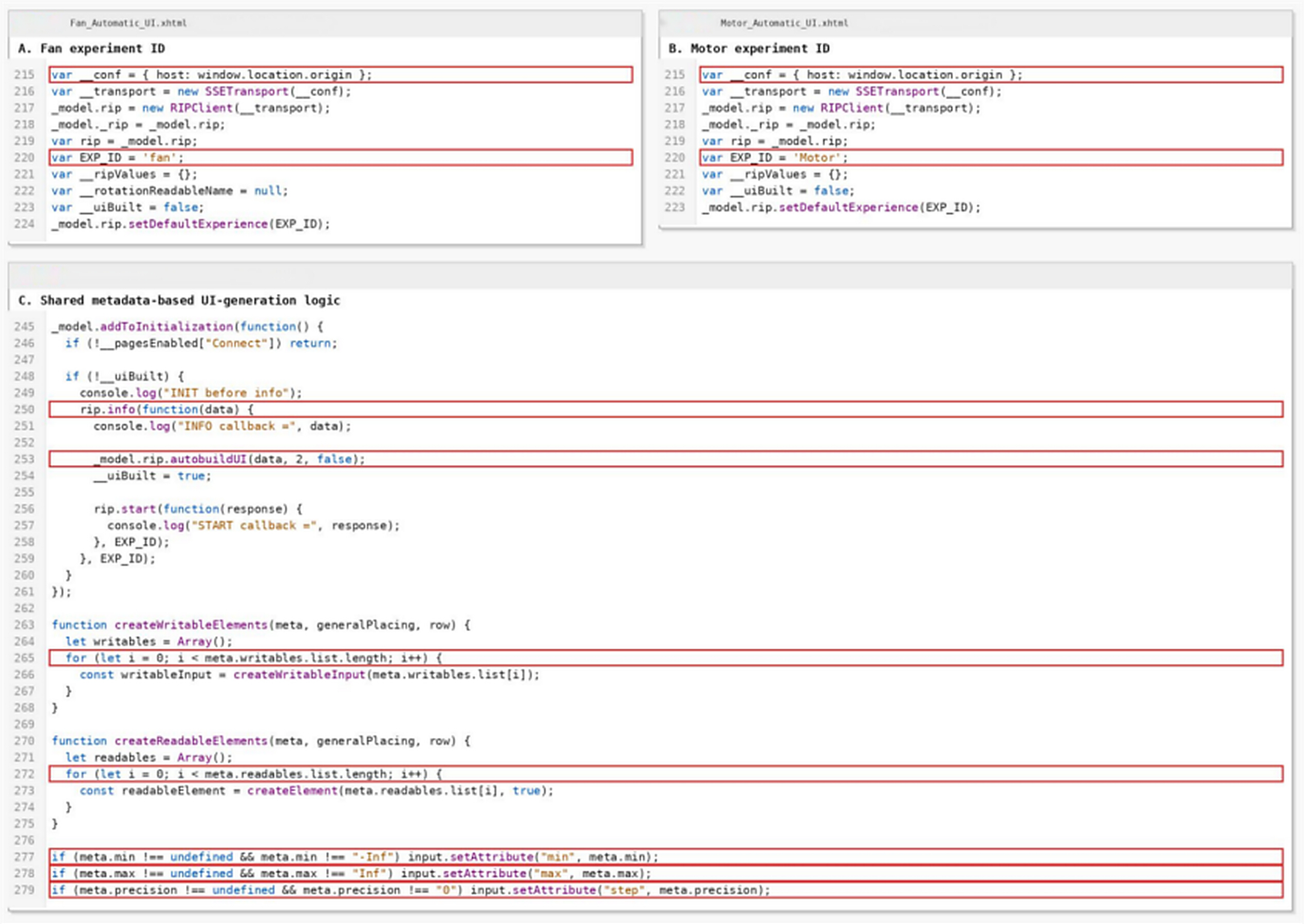Click console.log("START callback =", response) line
The image size is (1304, 924).
(254, 525)
